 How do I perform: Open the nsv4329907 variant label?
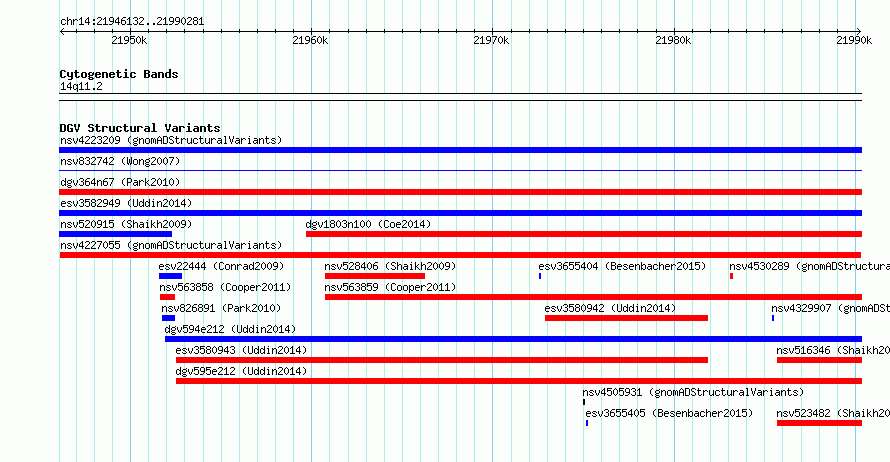[830, 308]
